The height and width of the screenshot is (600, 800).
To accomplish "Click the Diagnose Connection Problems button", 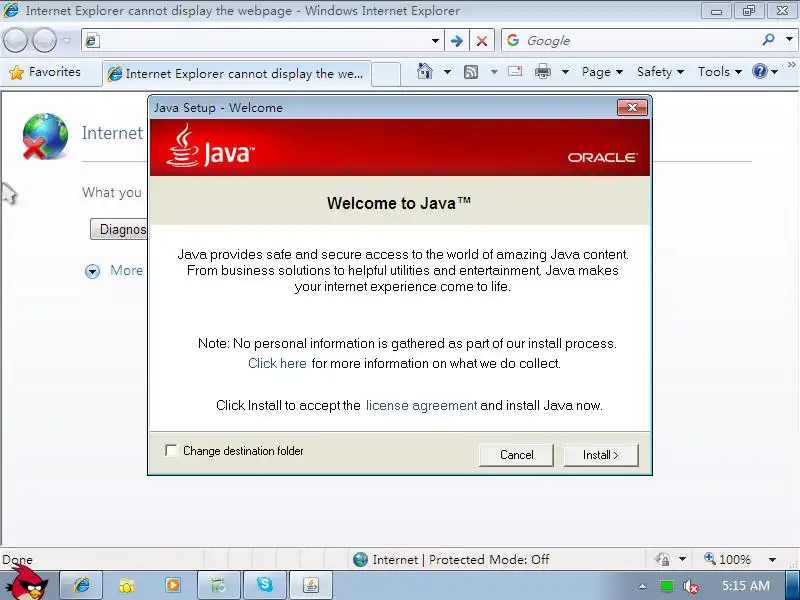I will click(118, 229).
